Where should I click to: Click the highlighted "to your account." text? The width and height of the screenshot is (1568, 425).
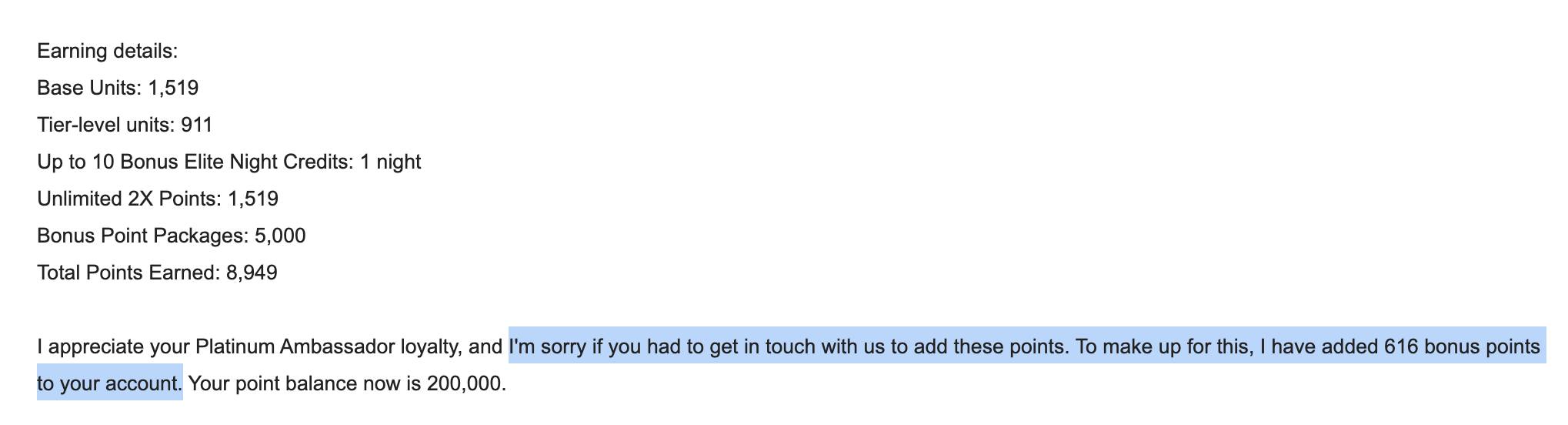coord(109,384)
